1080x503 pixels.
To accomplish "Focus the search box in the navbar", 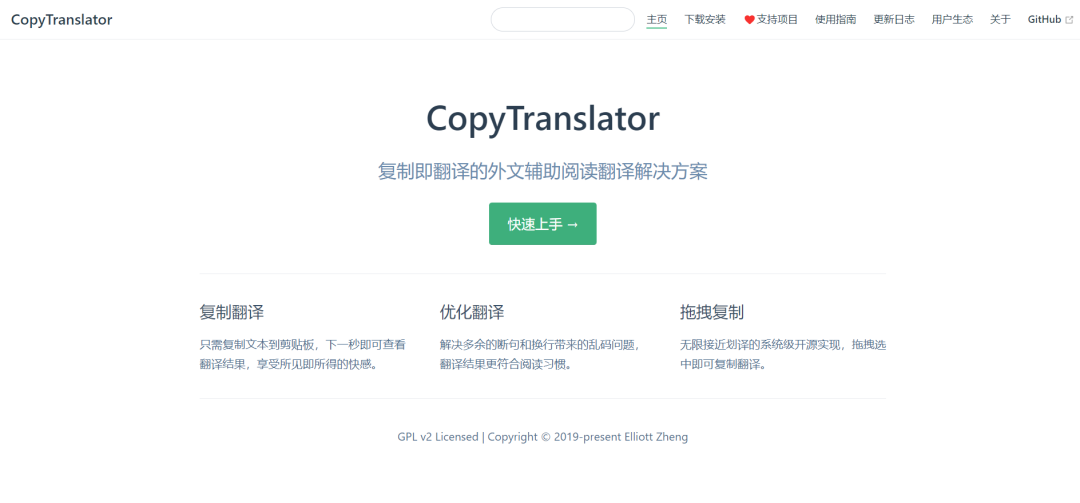I will click(563, 19).
